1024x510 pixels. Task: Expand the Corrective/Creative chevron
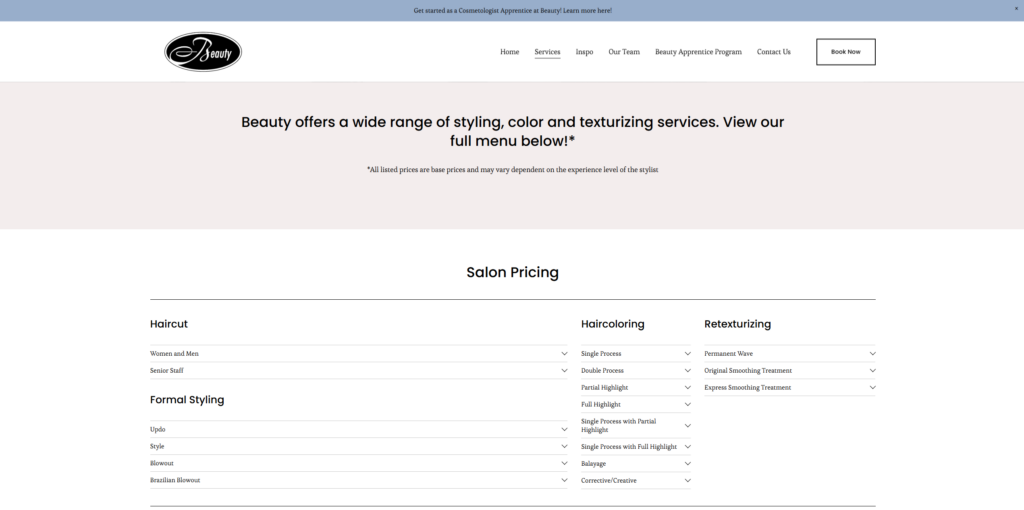[687, 480]
